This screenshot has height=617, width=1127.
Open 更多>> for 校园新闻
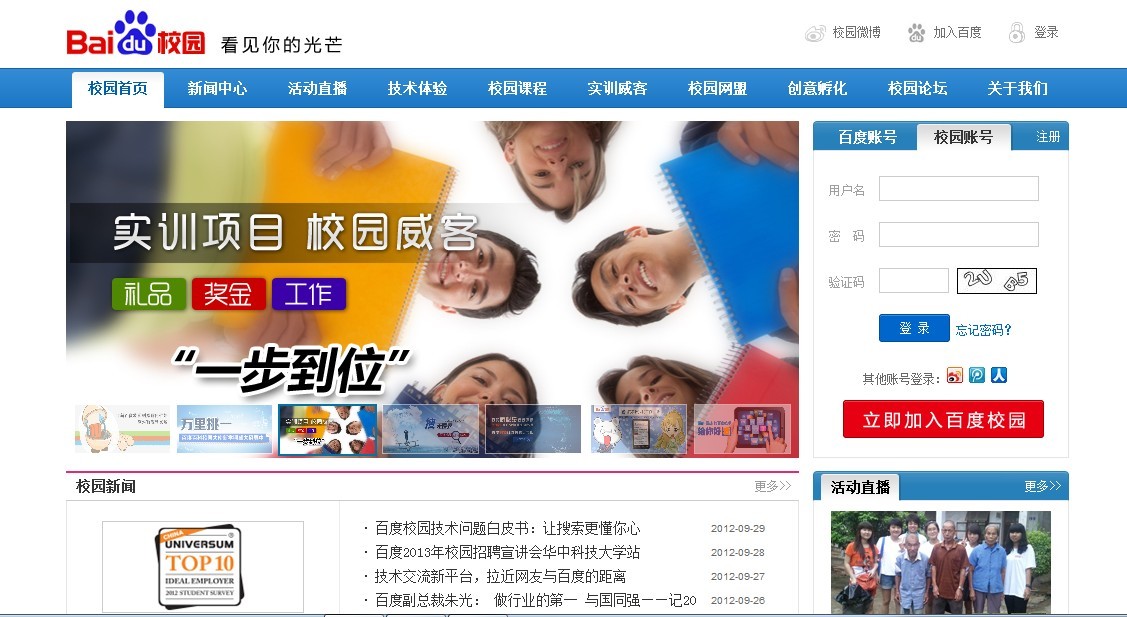(773, 486)
